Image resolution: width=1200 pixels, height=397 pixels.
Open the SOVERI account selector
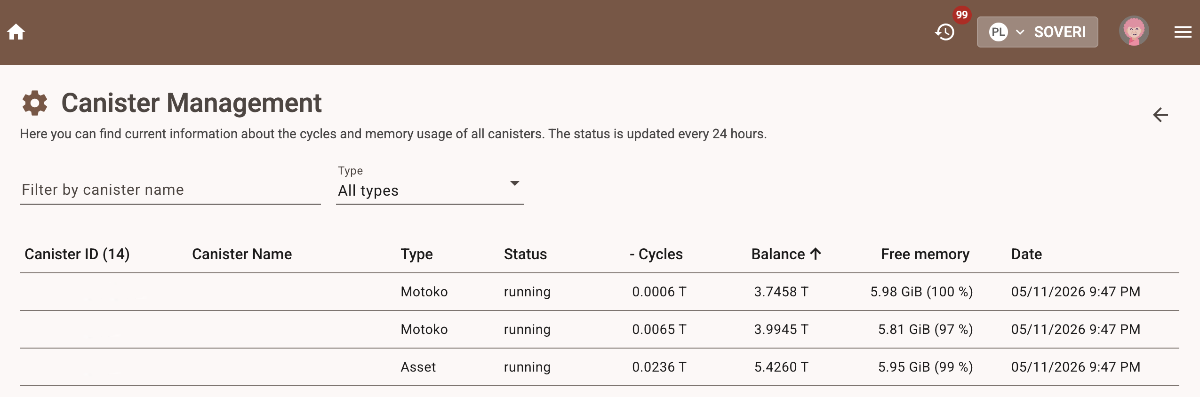1037,32
